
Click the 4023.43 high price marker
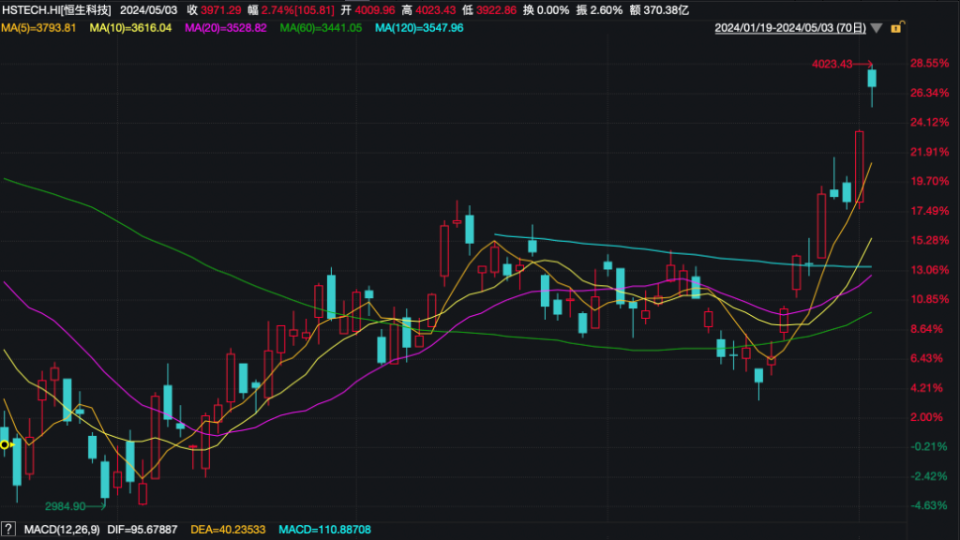[832, 64]
